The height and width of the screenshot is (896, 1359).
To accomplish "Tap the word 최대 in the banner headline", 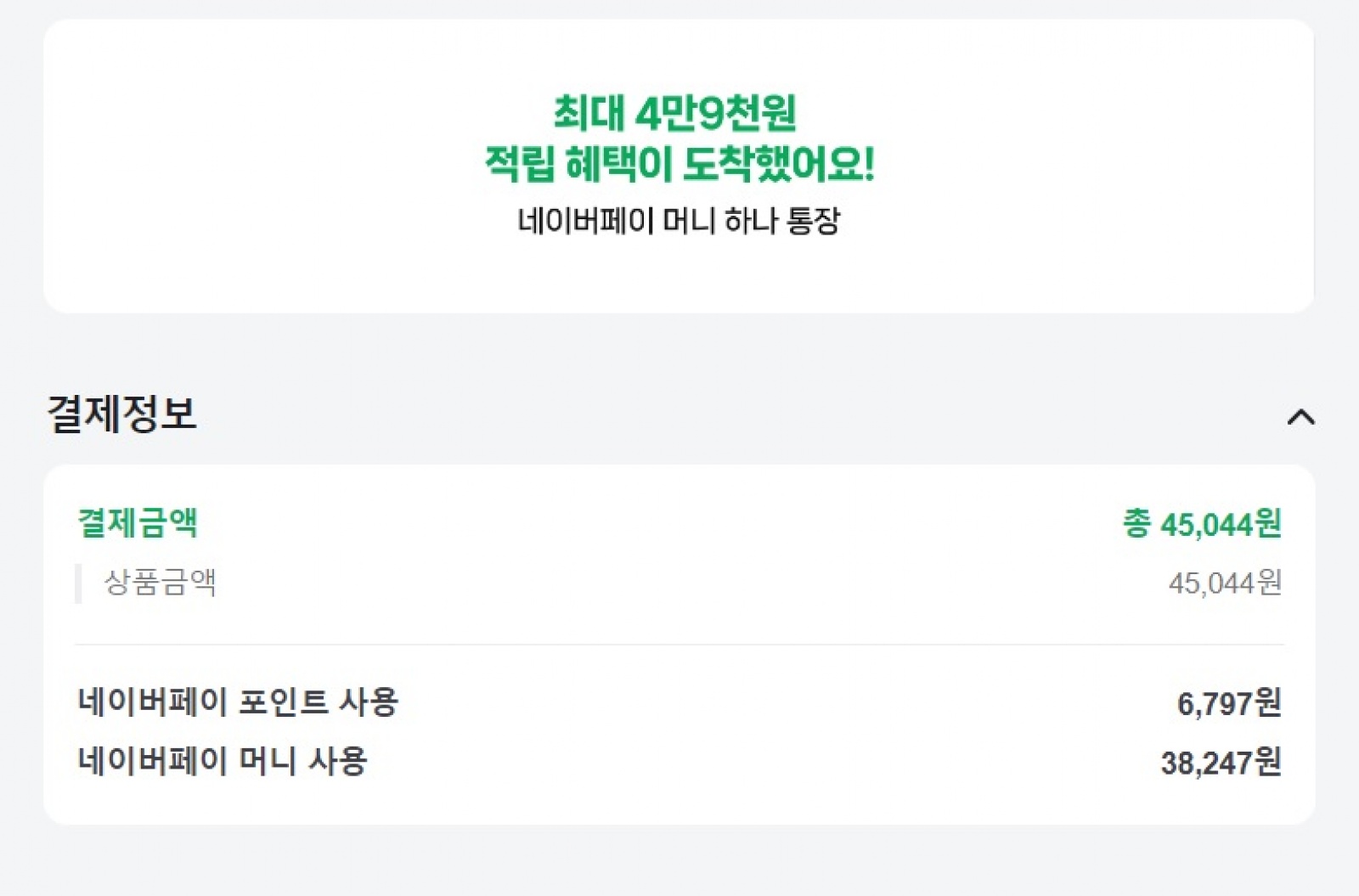I will [x=588, y=113].
